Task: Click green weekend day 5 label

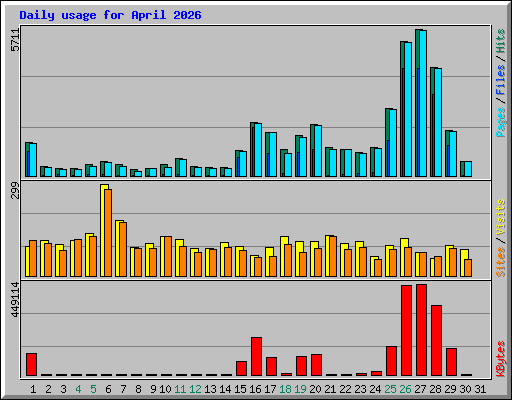Action: [x=93, y=389]
